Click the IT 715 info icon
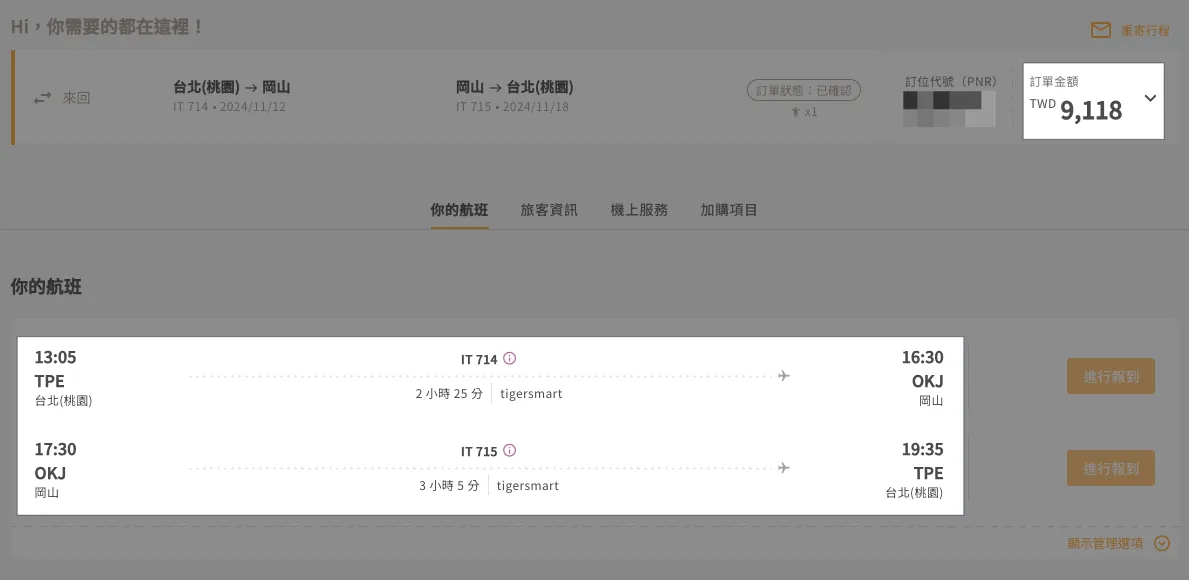This screenshot has height=580, width=1189. (510, 451)
